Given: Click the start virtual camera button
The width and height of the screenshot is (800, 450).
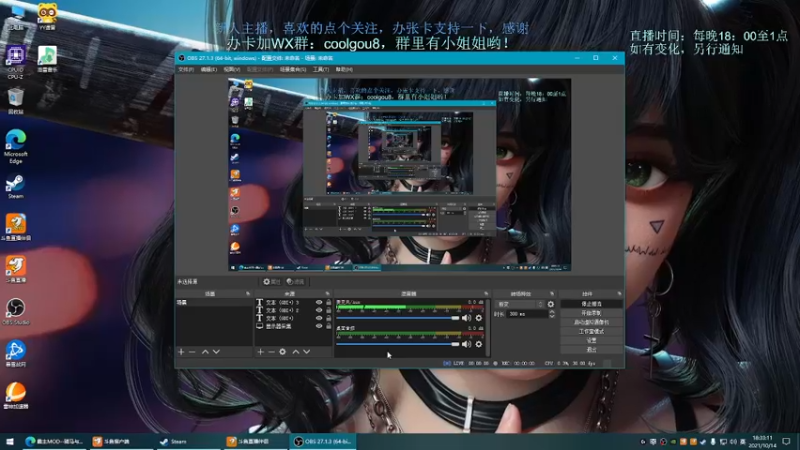Looking at the screenshot, I should point(591,322).
